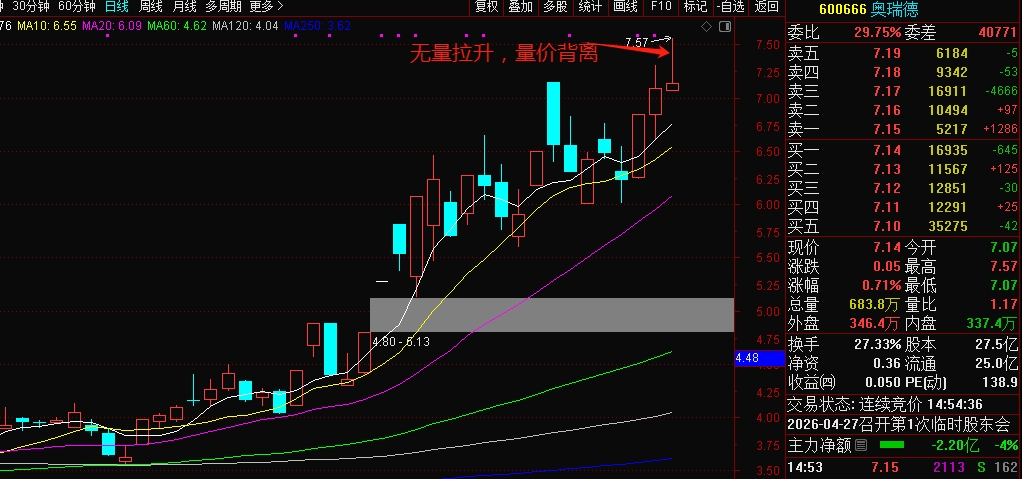The height and width of the screenshot is (479, 1022).
Task: Click the MA60: 4.62 indicator label
Action: [x=177, y=27]
